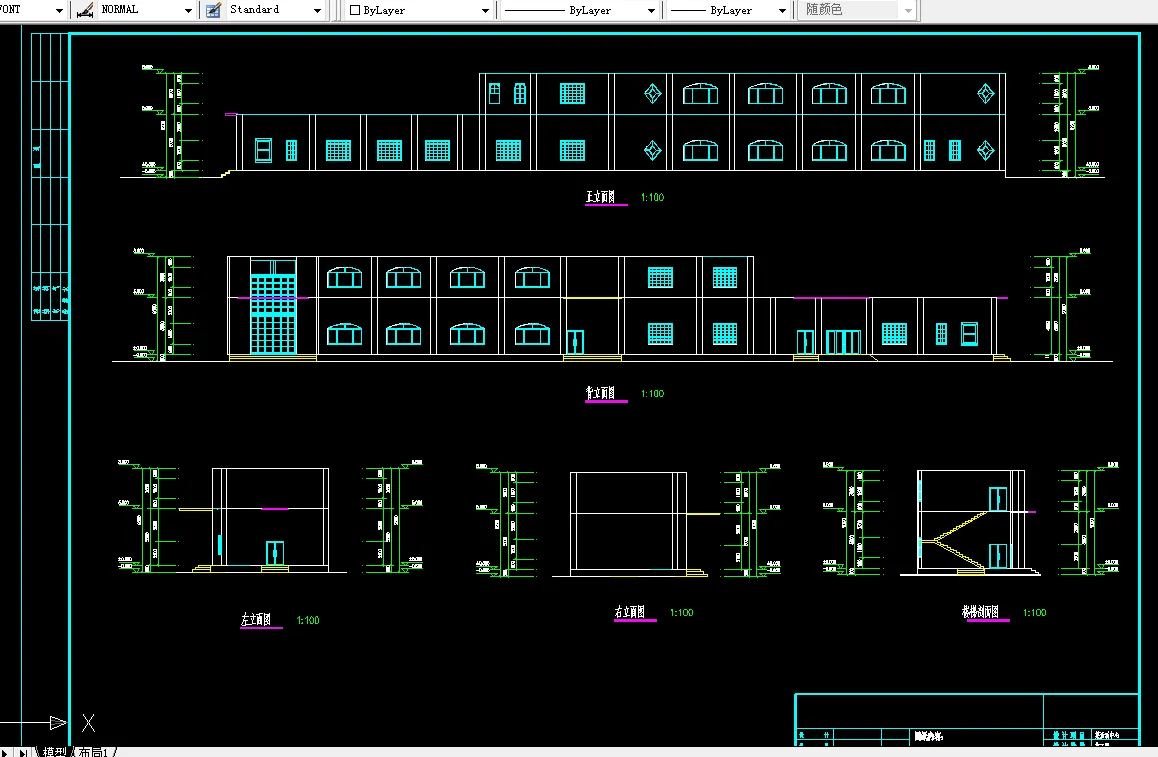
Task: Open the table style manager icon
Action: point(213,10)
